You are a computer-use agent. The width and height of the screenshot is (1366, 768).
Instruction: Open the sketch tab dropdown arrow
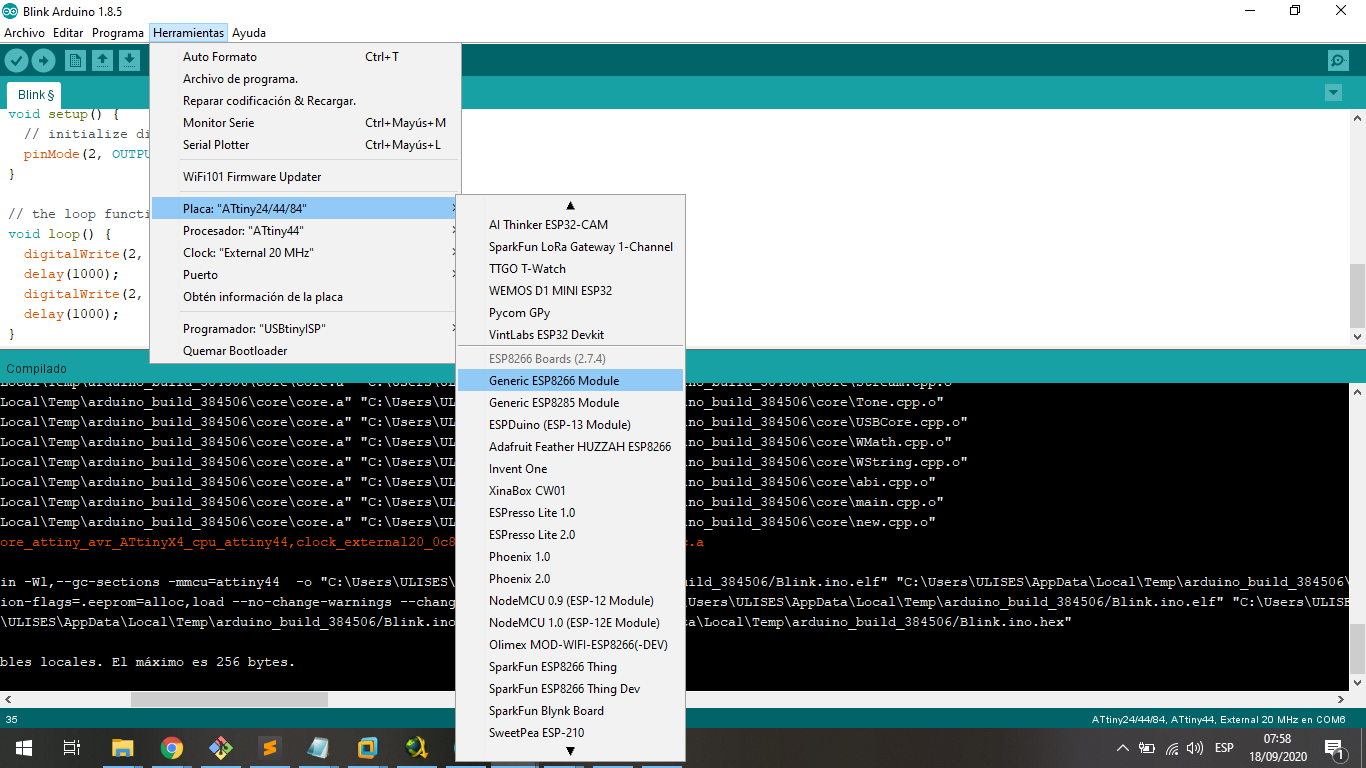click(1332, 93)
